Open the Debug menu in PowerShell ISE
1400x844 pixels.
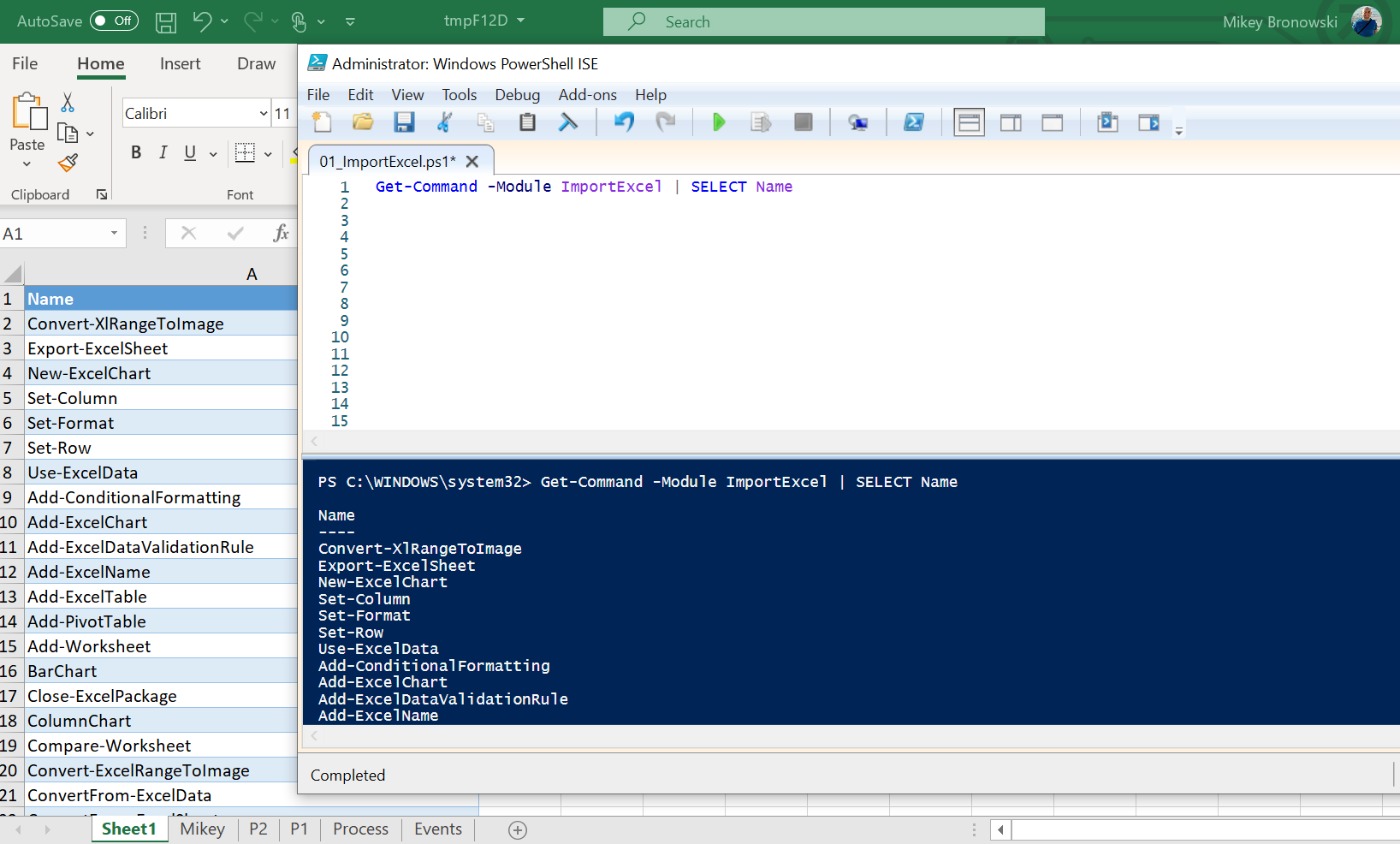coord(517,95)
